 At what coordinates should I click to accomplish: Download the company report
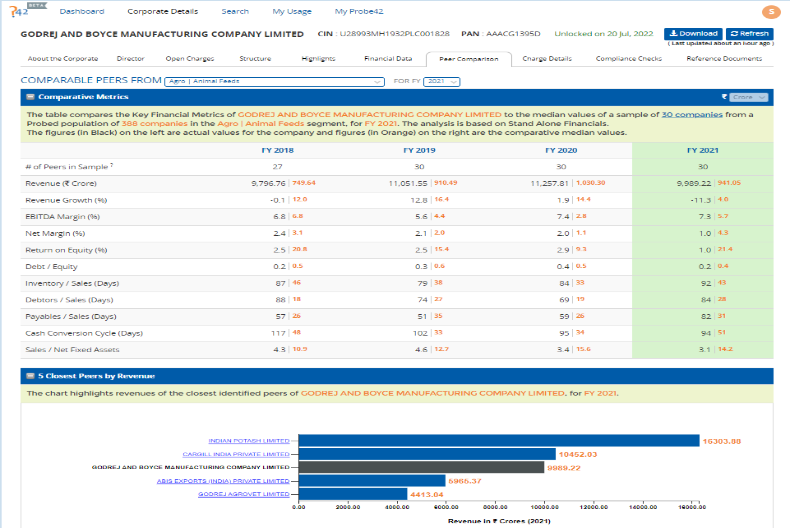692,34
